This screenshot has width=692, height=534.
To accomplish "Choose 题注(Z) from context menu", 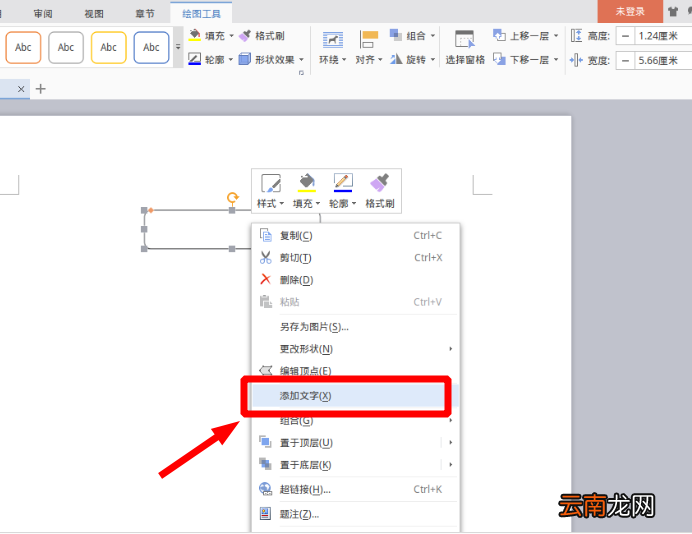I will [356, 514].
